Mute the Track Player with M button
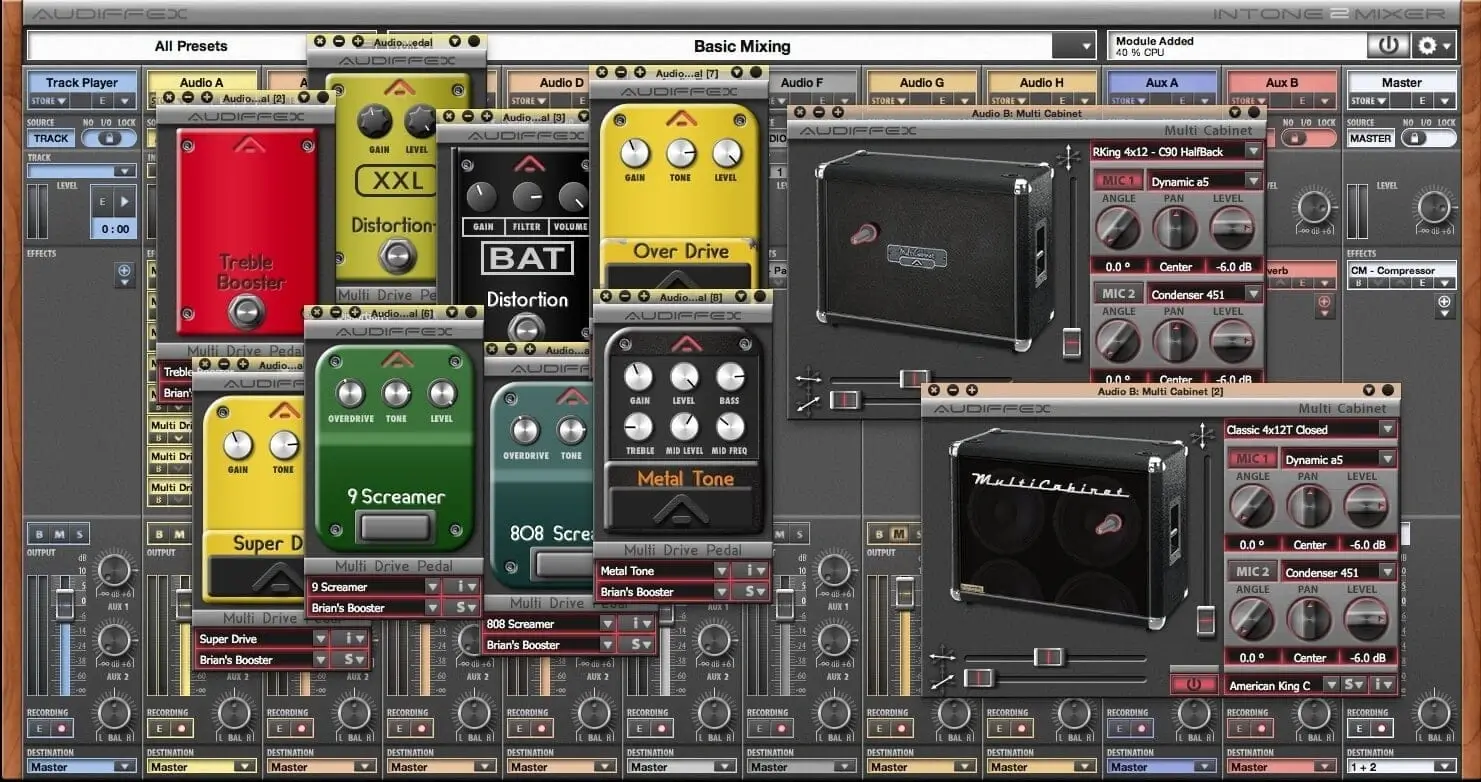Viewport: 1481px width, 782px height. pos(59,534)
